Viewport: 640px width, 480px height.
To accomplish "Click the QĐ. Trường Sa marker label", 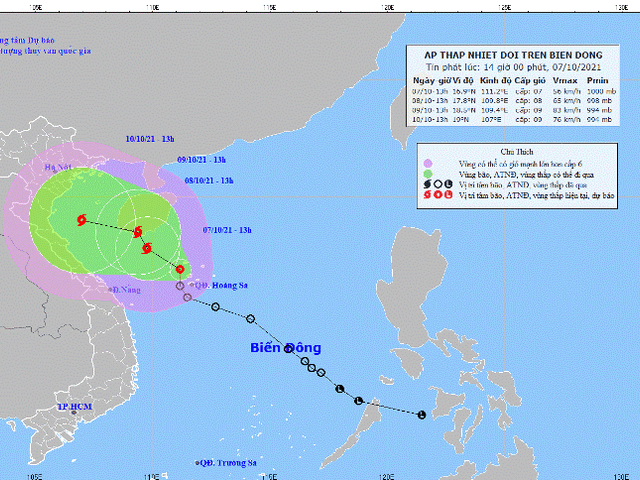I will pos(224,464).
